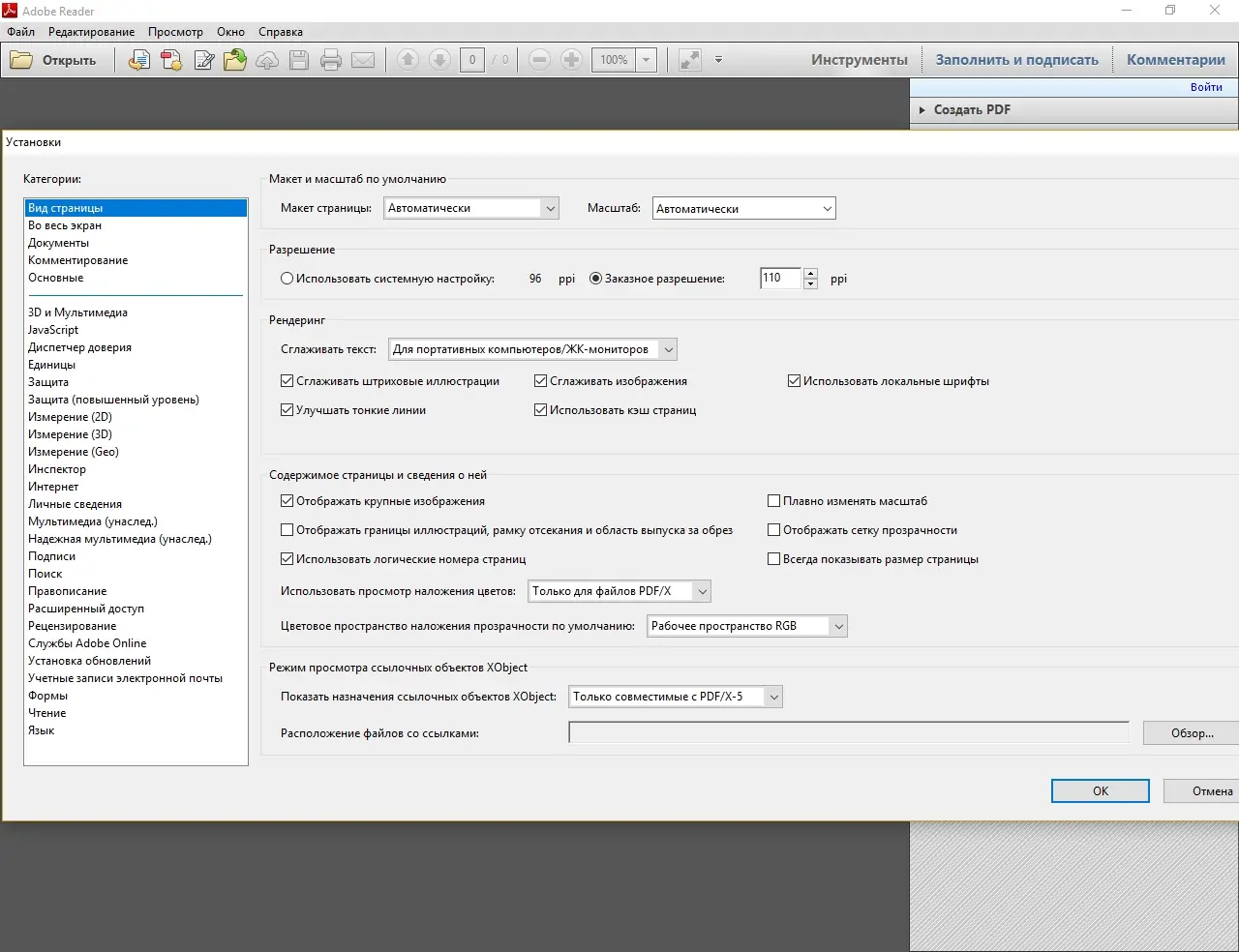Image resolution: width=1239 pixels, height=952 pixels.
Task: Select Заказное разрешение radio button
Action: coord(596,279)
